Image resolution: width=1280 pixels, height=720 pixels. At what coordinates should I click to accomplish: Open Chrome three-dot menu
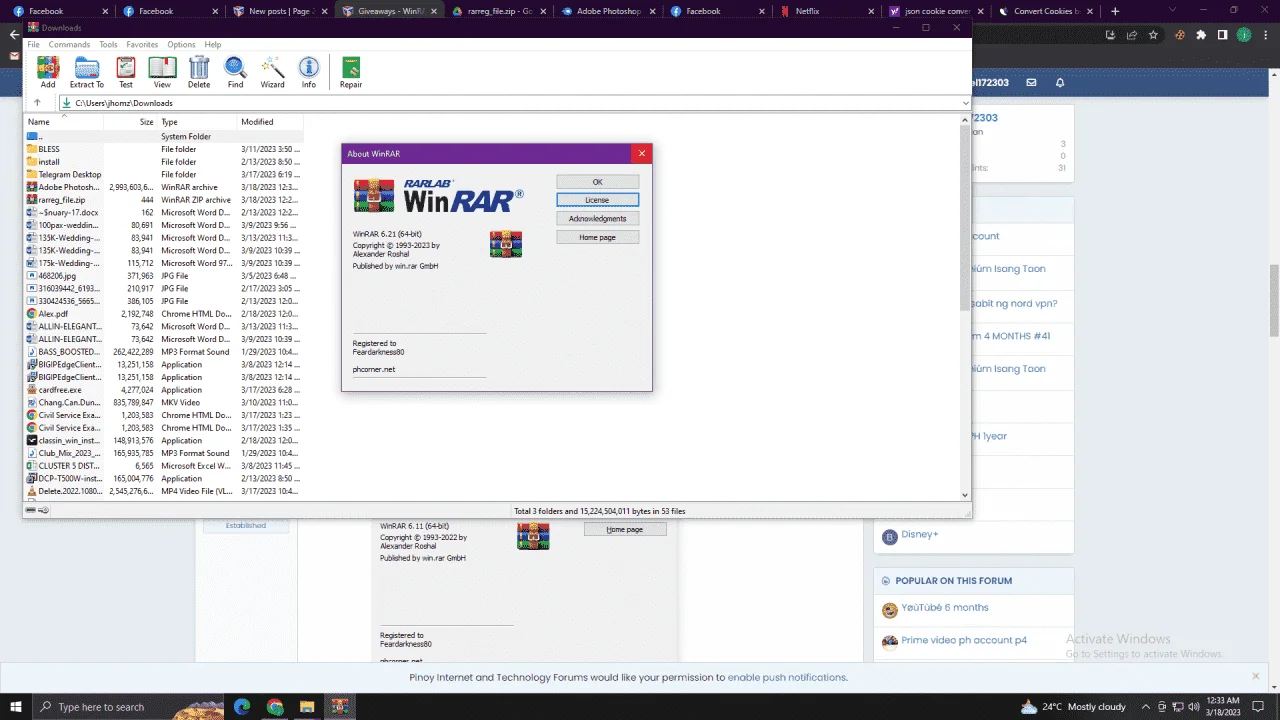(x=1264, y=34)
